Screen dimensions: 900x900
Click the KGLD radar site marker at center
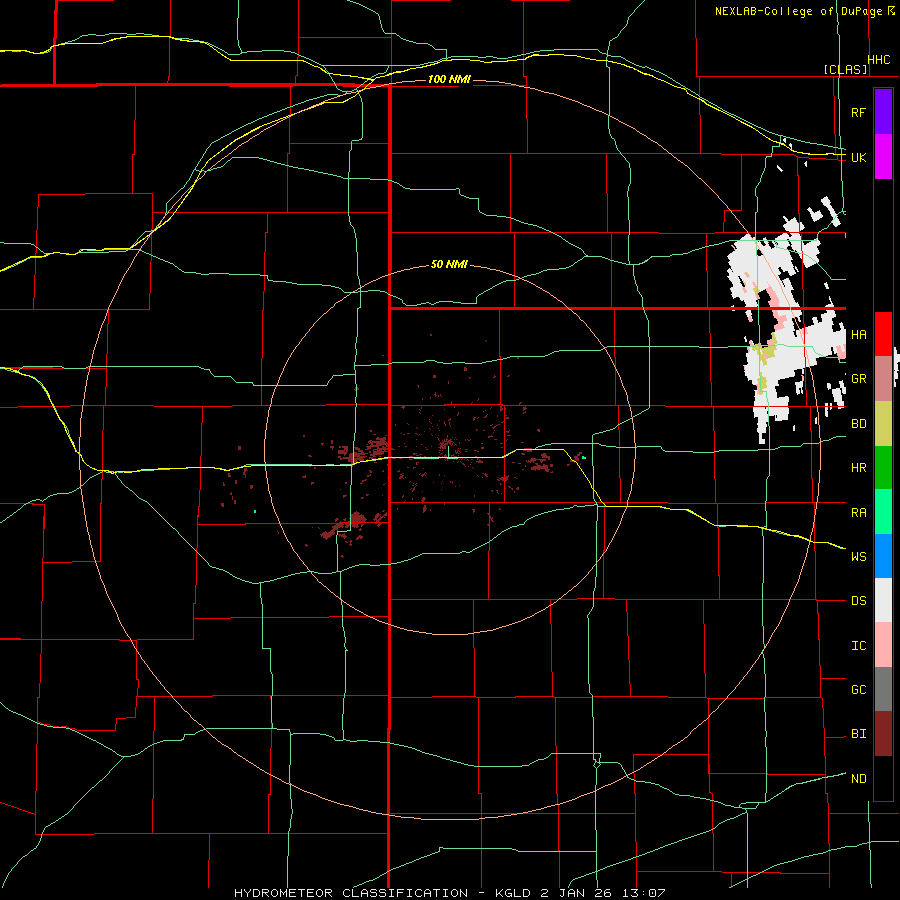tap(448, 452)
